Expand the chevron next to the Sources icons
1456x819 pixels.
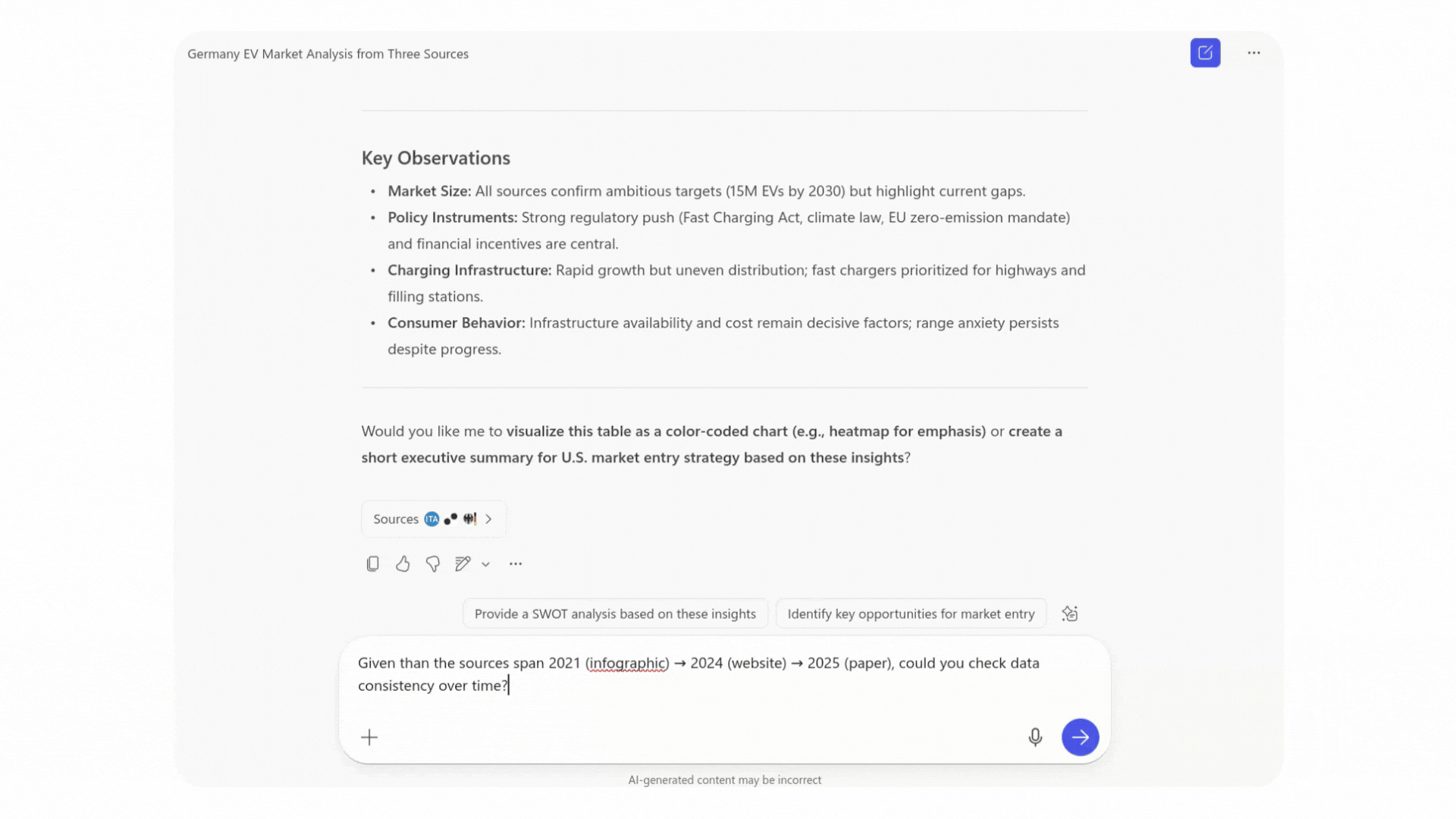tap(489, 519)
